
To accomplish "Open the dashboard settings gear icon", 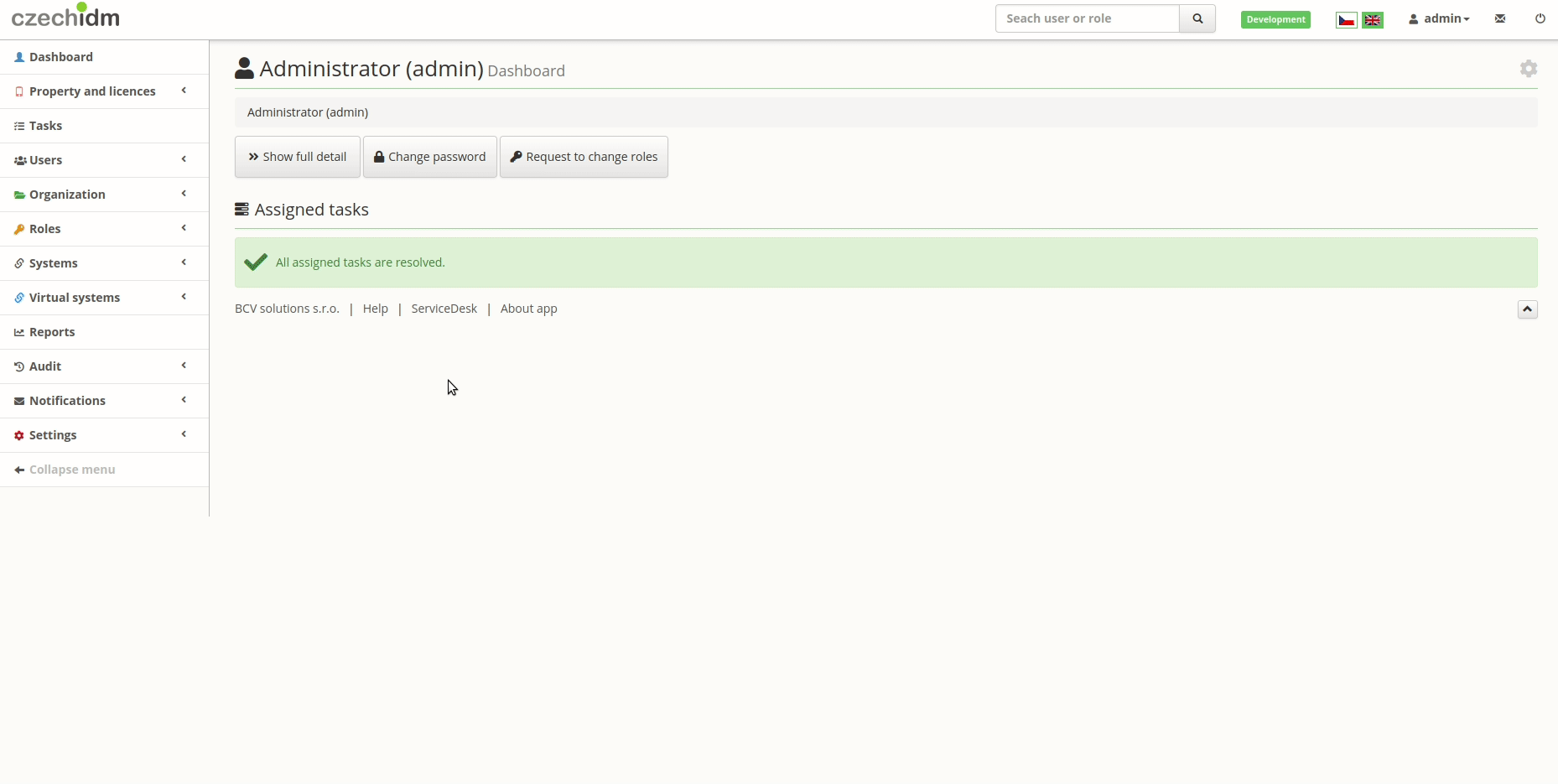I will [1529, 69].
